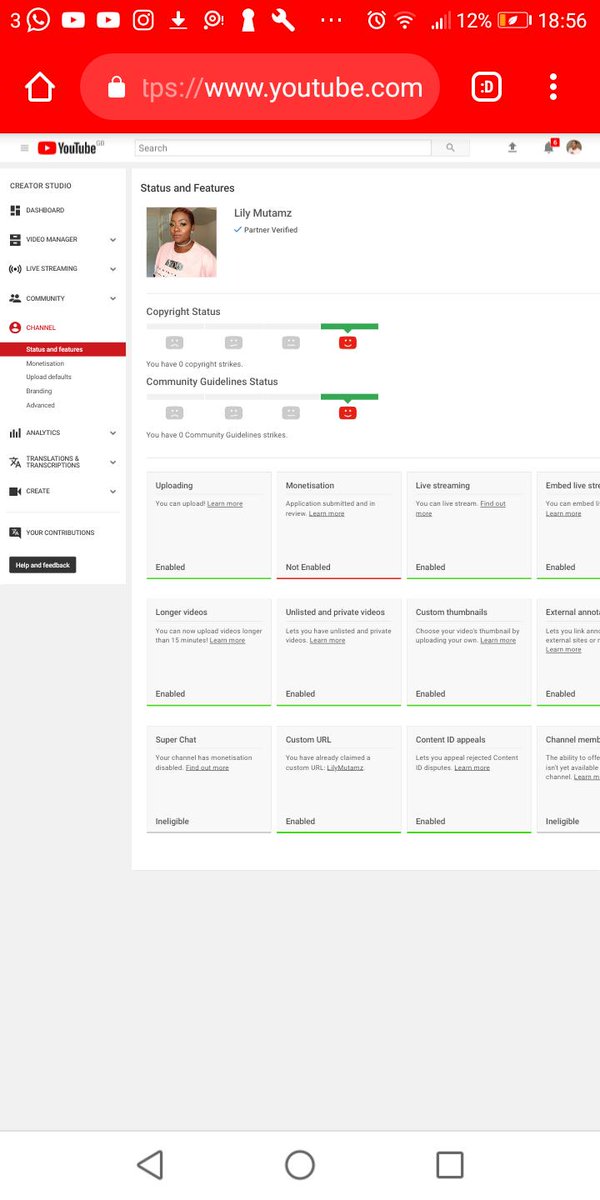Open Upload defaults submenu item

[x=49, y=377]
